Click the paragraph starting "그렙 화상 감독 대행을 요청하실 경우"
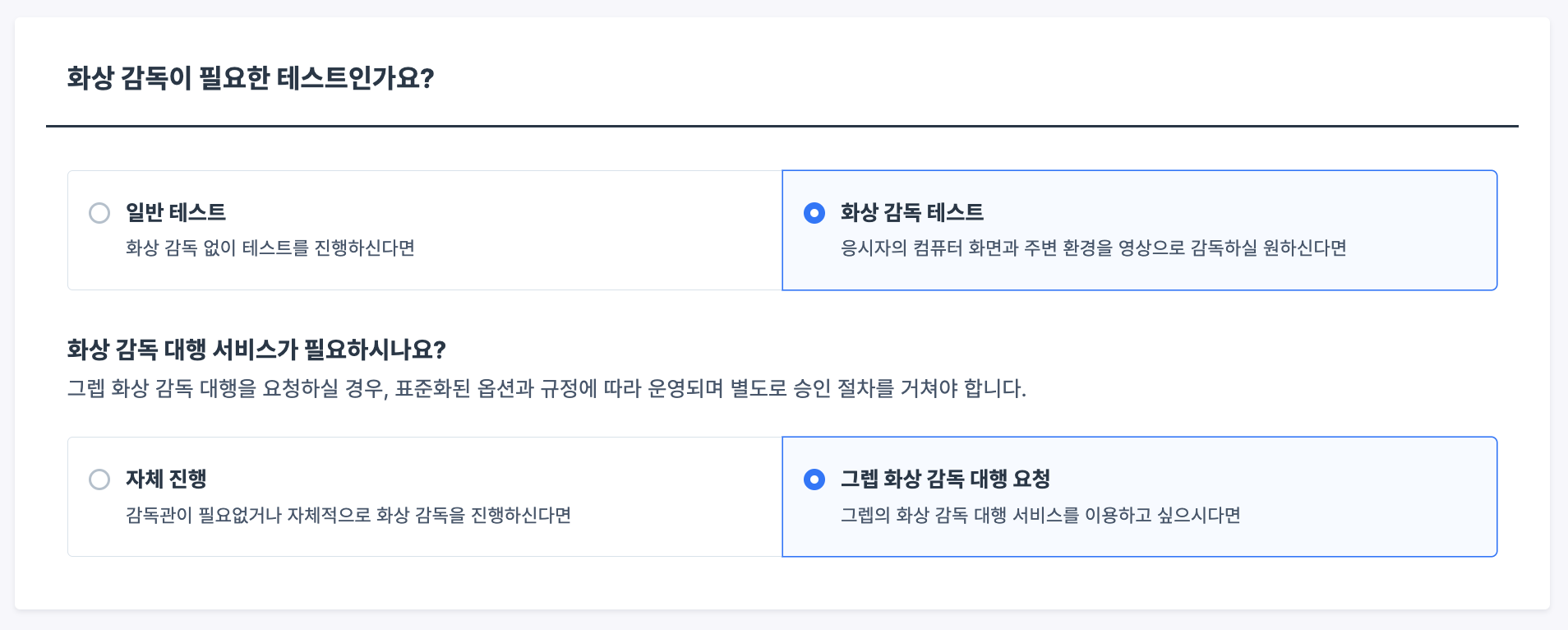The height and width of the screenshot is (630, 1568). click(x=546, y=388)
